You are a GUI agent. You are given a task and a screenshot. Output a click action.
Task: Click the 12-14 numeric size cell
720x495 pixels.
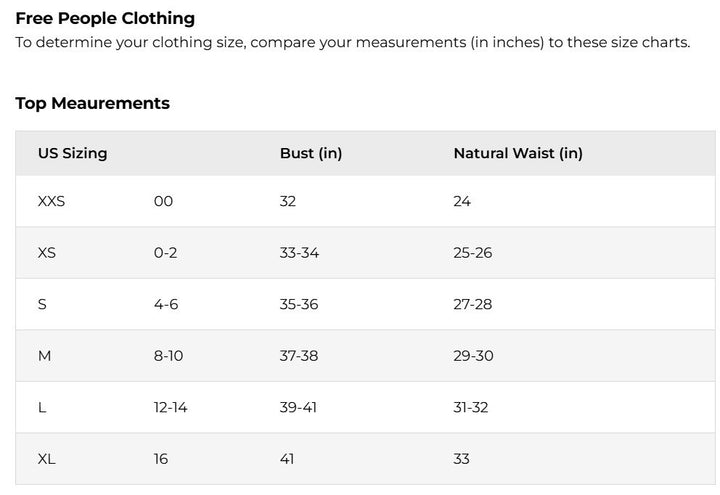pos(170,408)
